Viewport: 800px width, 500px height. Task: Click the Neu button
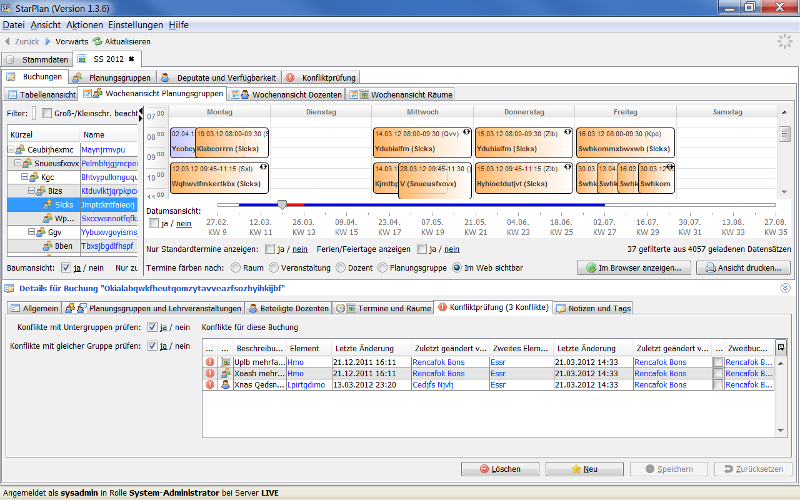584,469
